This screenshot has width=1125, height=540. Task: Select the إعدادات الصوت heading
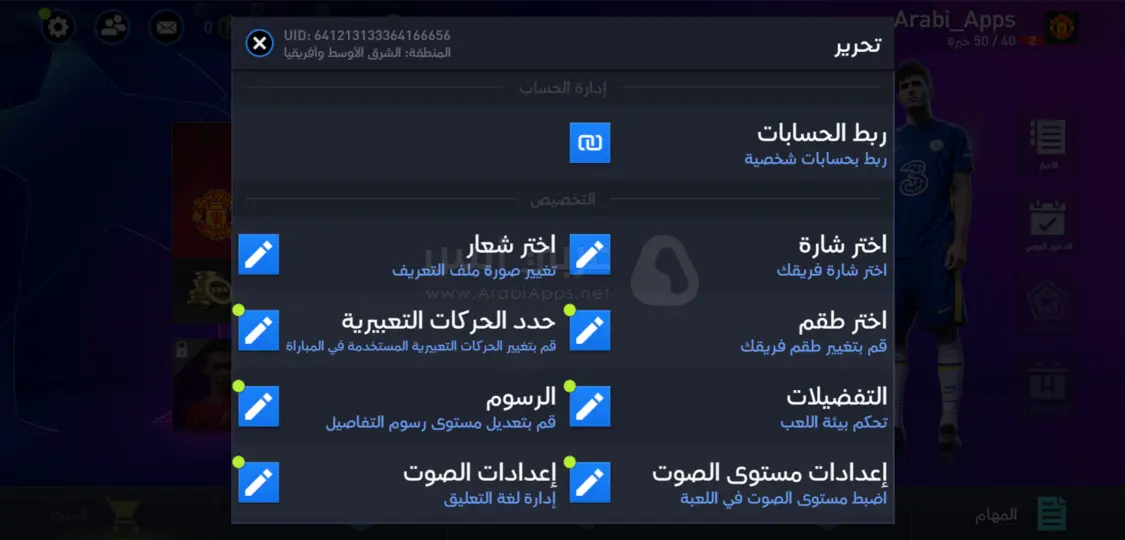(479, 473)
